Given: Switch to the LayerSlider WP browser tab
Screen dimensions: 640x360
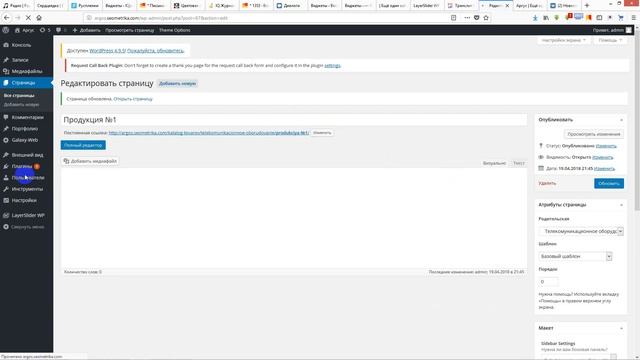Looking at the screenshot, I should coord(427,6).
